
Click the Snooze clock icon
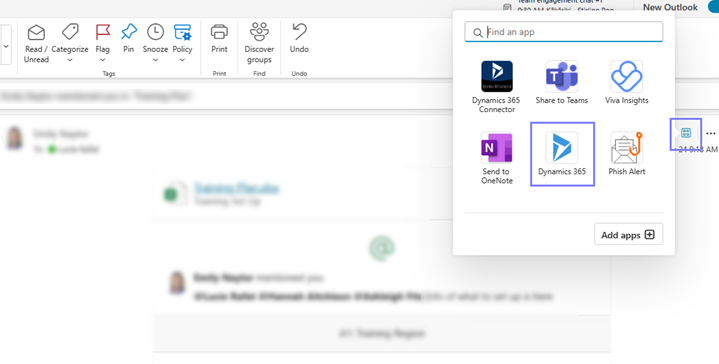[155, 32]
